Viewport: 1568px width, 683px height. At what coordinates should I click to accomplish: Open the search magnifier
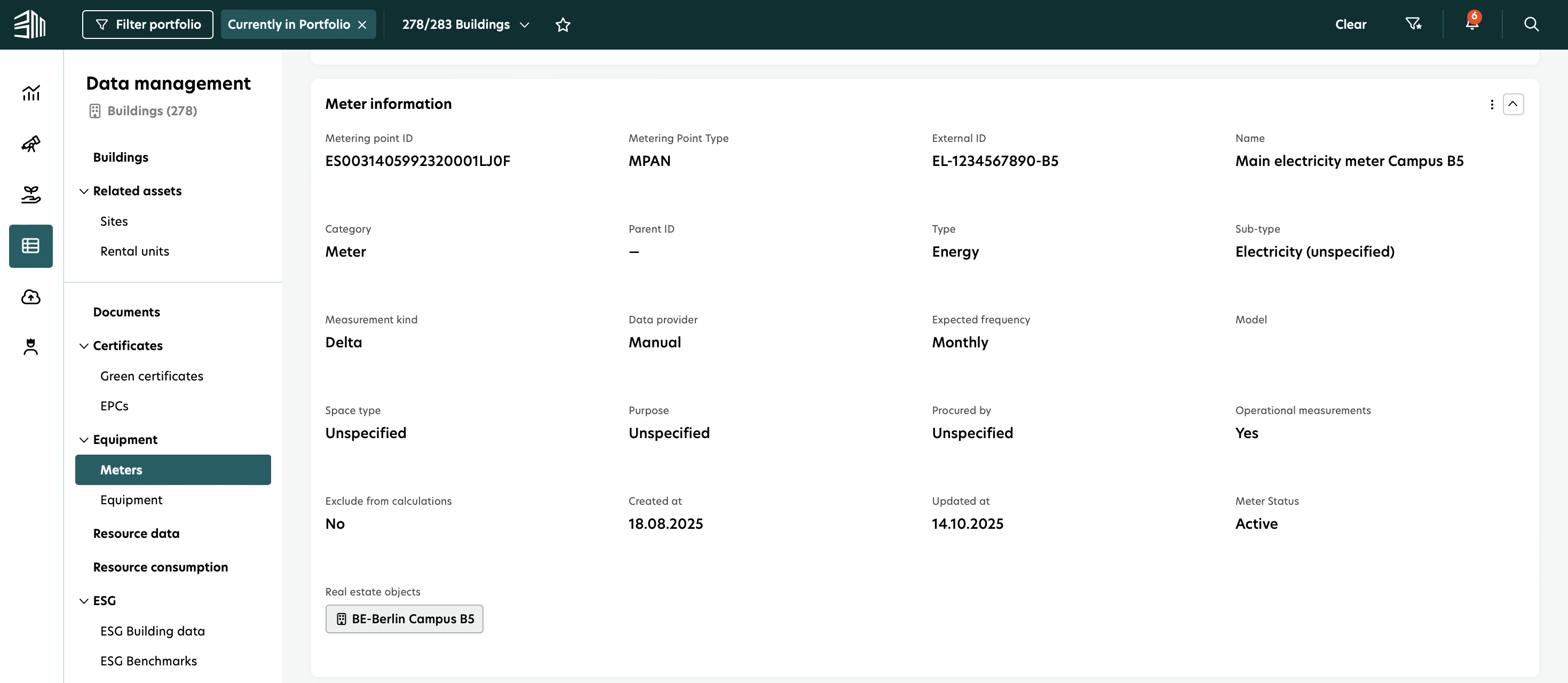pyautogui.click(x=1532, y=25)
